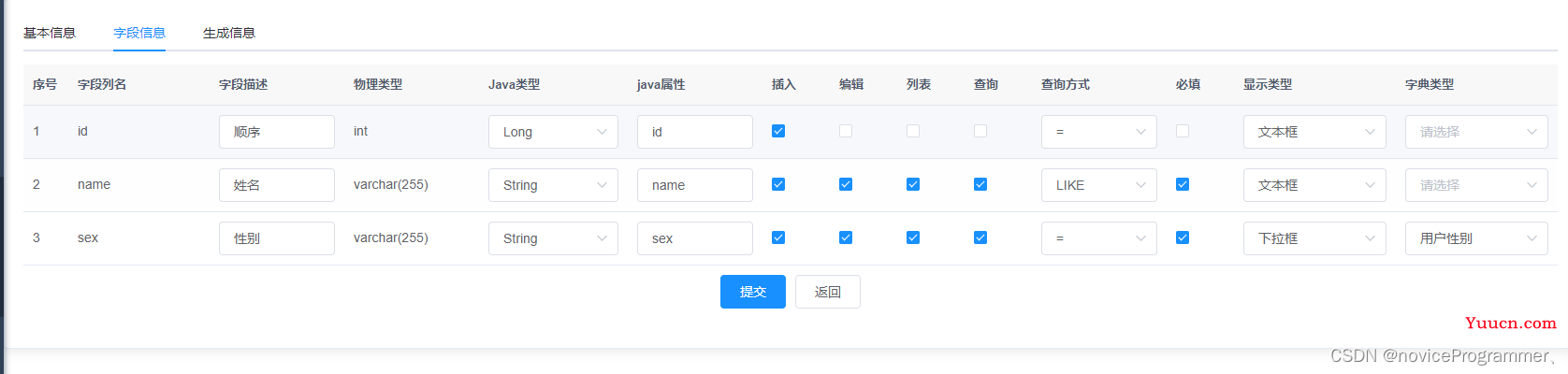
Task: Uncheck the list checkbox for sex row
Action: [x=913, y=237]
